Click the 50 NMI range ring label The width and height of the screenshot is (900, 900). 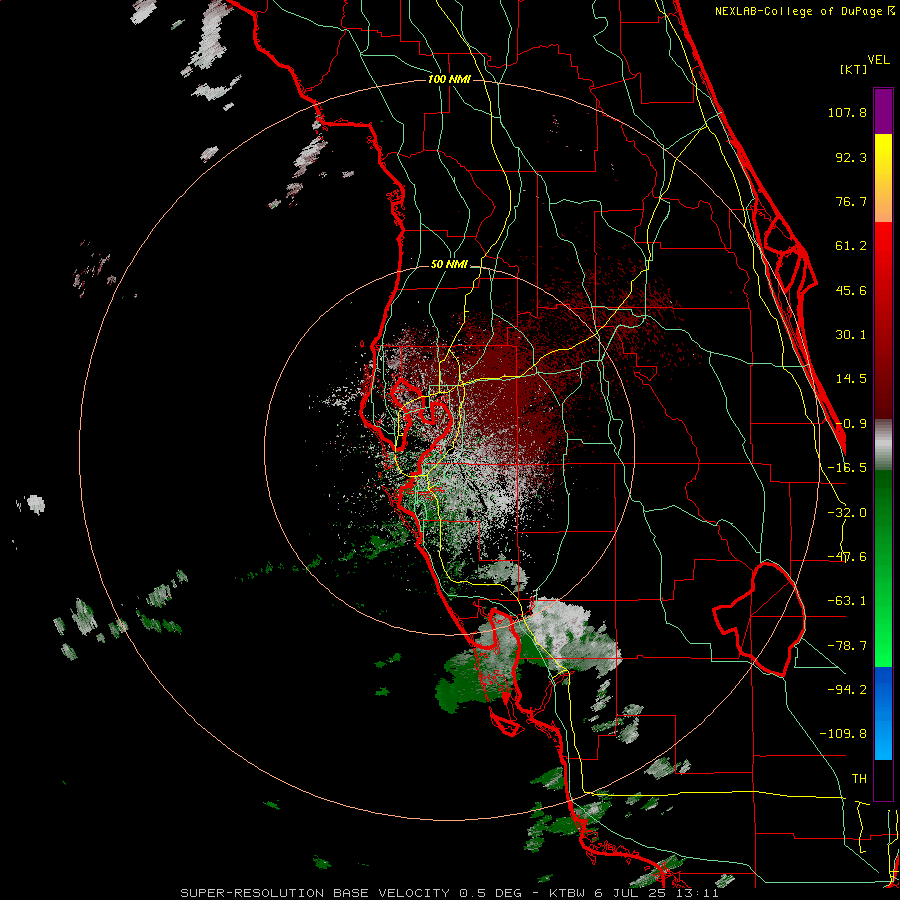click(449, 265)
